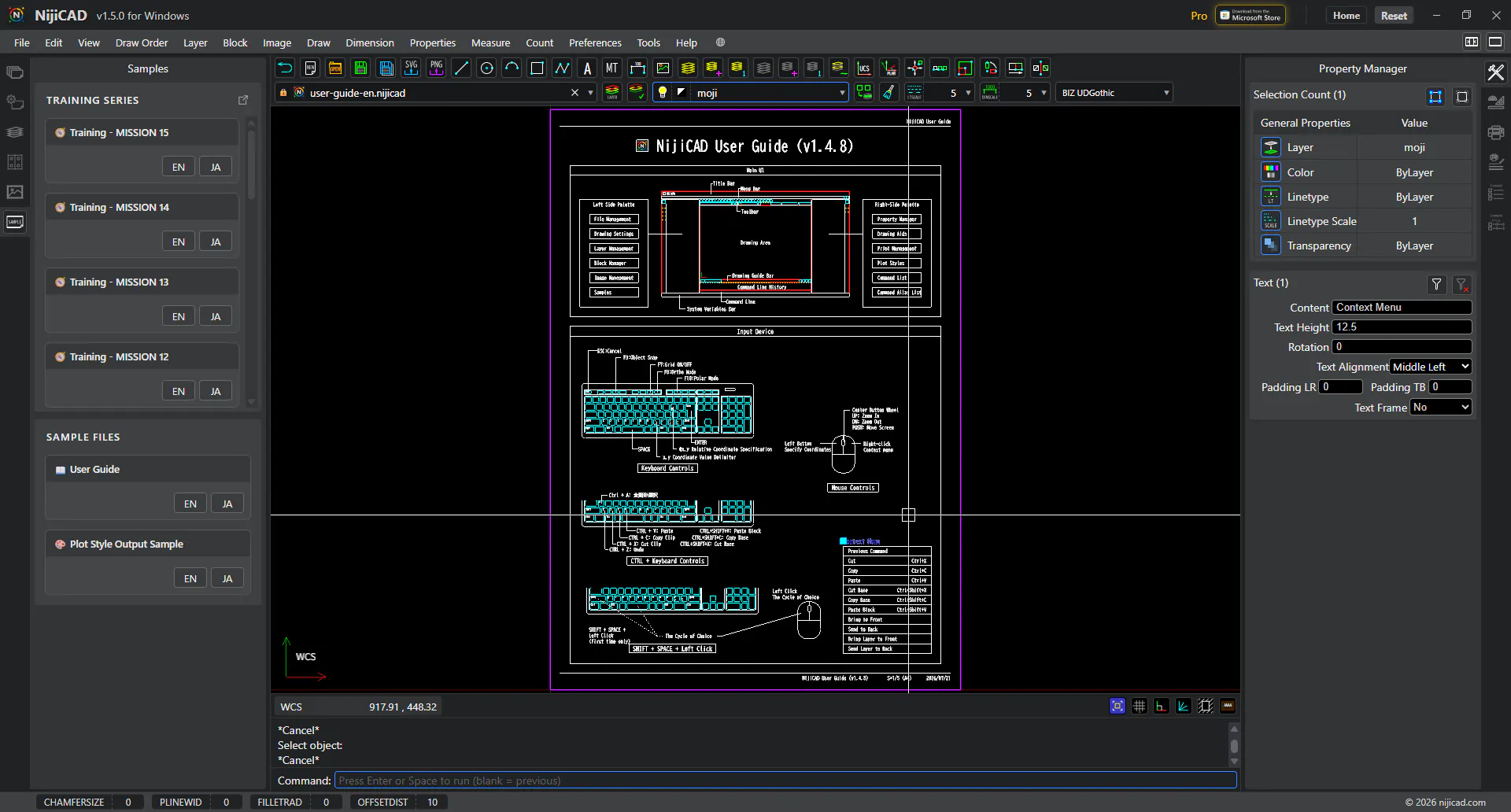
Task: Toggle the outlined square button beside Selection Count
Action: [x=1462, y=96]
